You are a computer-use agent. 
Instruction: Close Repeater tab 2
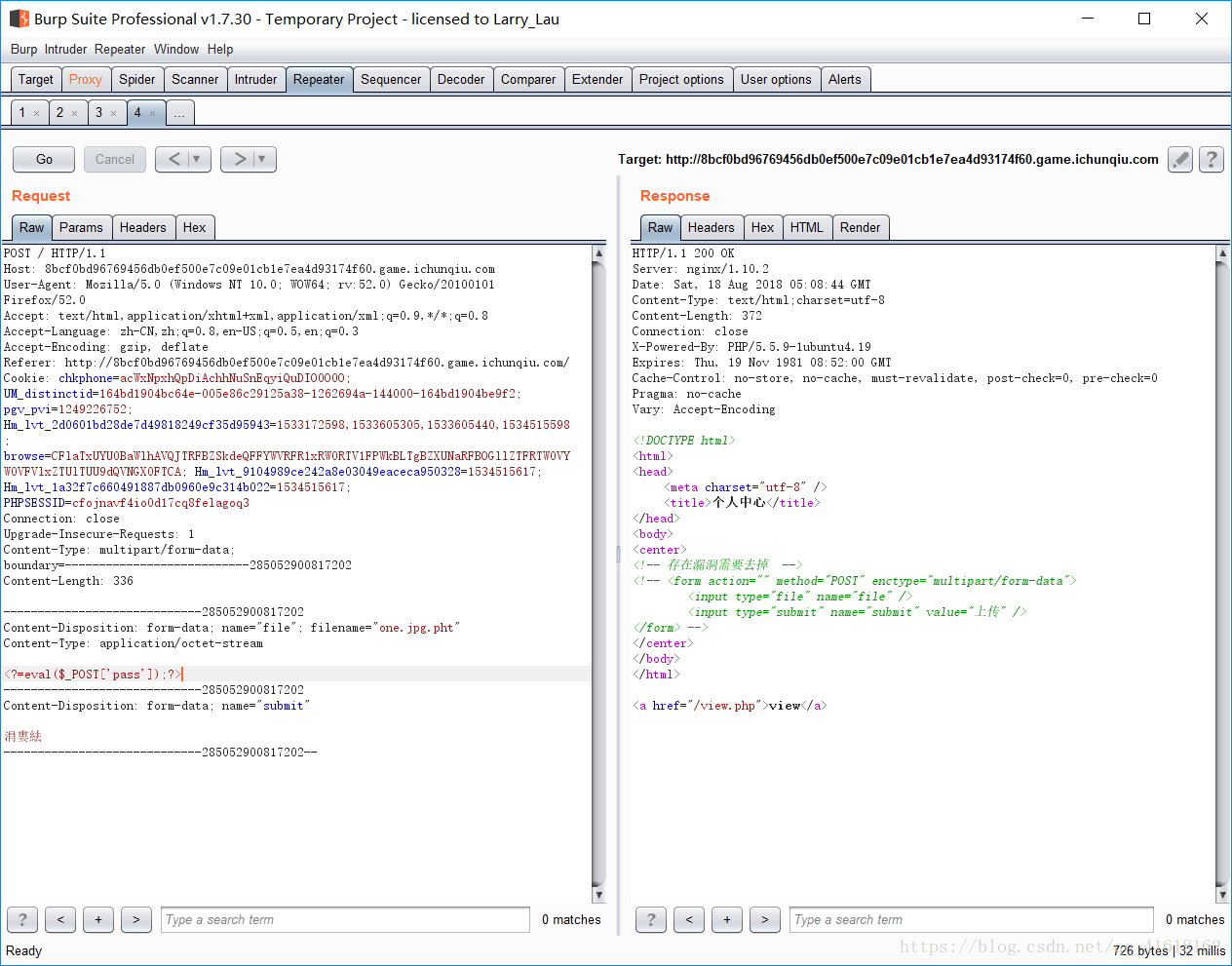tap(75, 113)
